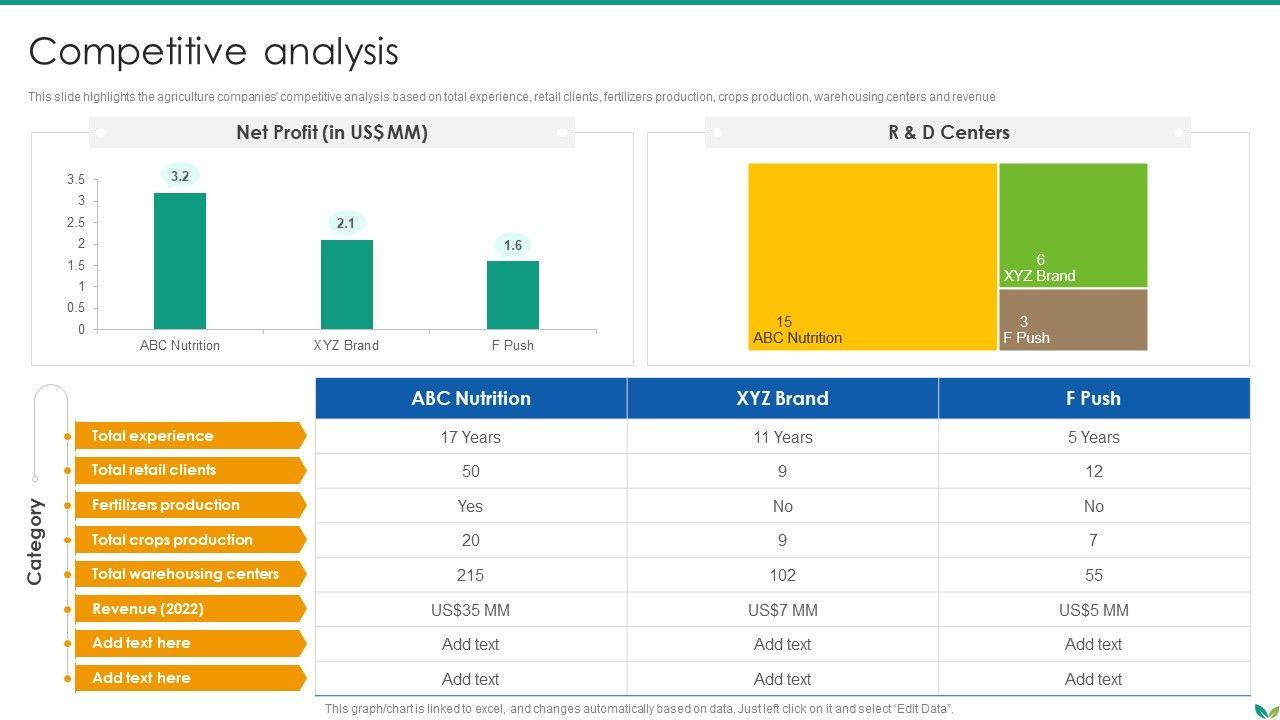Click the US$35 MM revenue cell
Viewport: 1280px width, 720px height.
coord(471,610)
